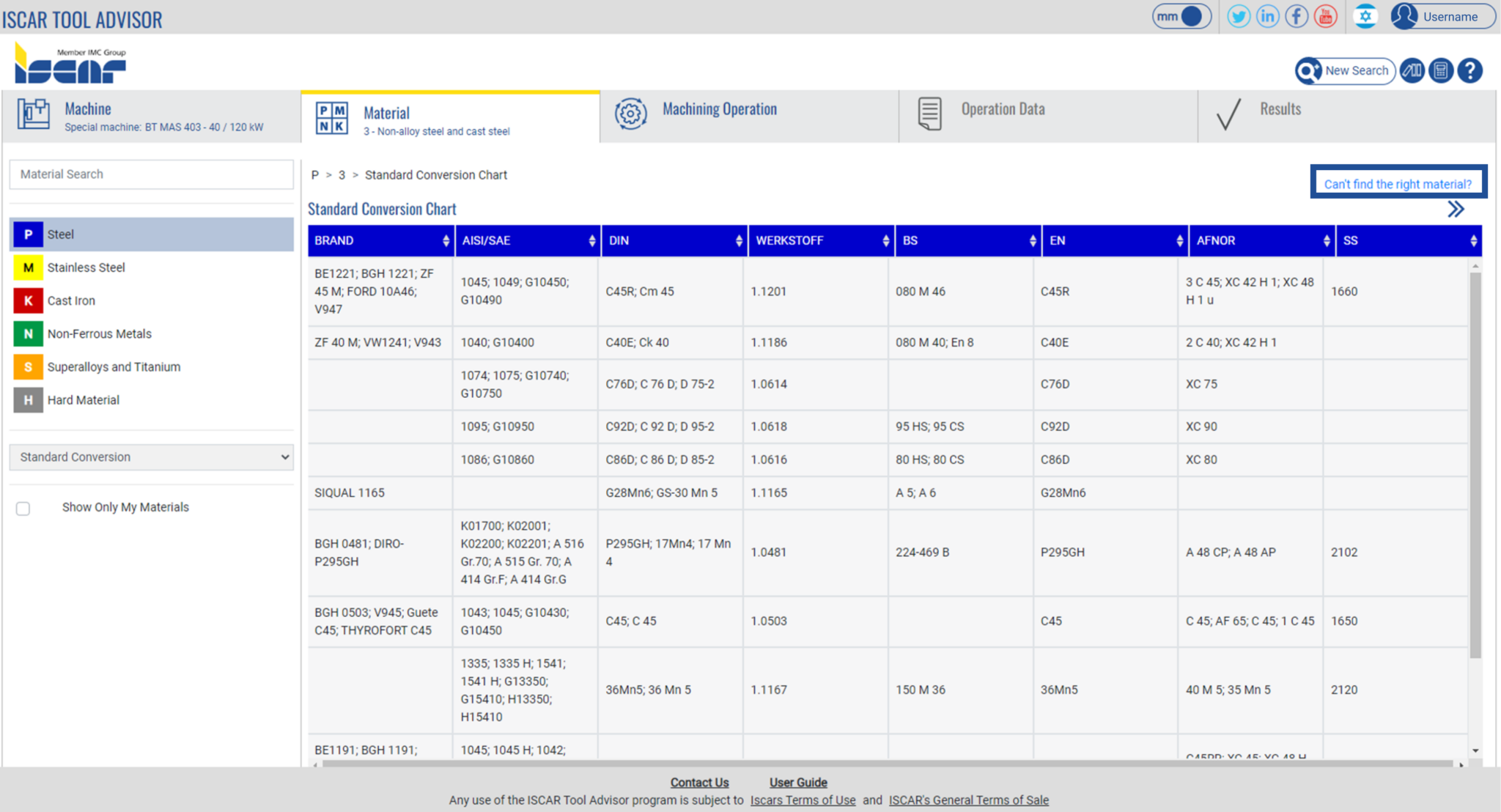Click double chevron to expand chart columns
This screenshot has width=1501, height=812.
coord(1456,210)
